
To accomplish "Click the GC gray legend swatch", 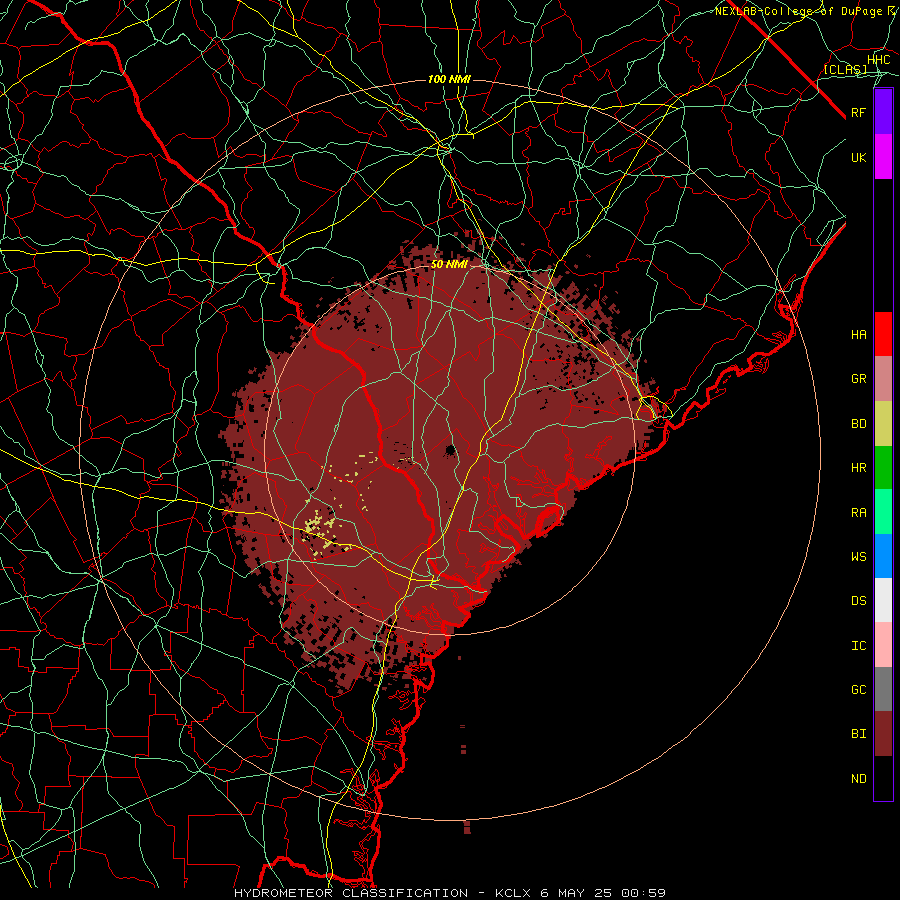I will click(883, 689).
